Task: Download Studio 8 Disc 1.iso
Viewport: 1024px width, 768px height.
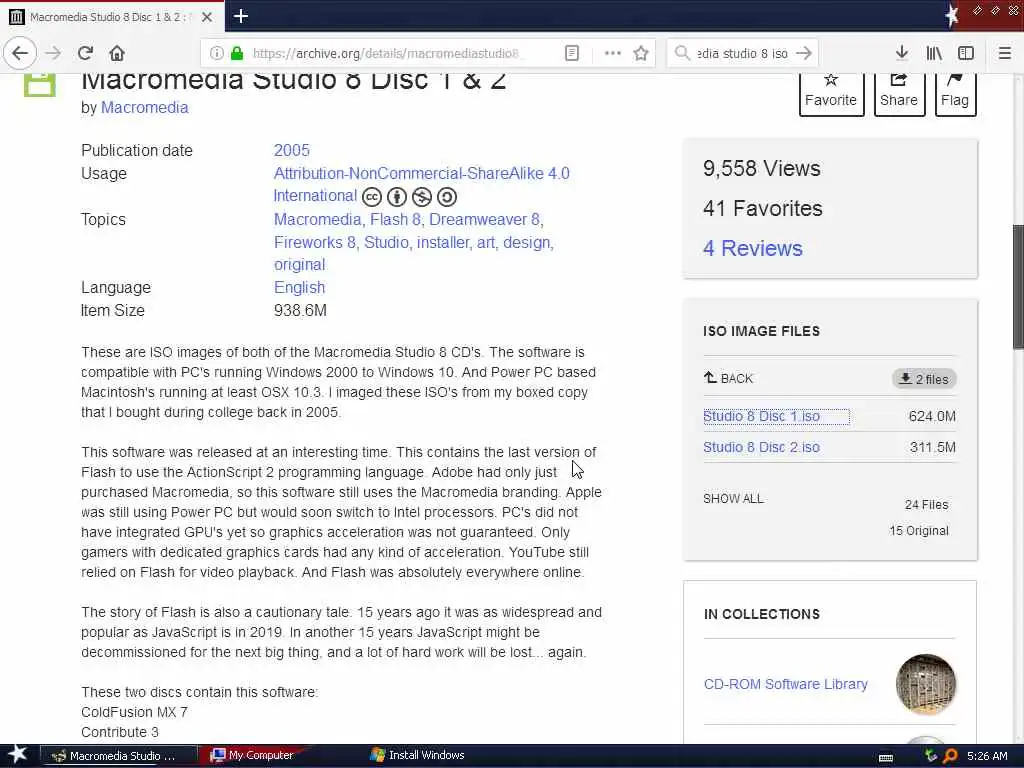Action: 761,416
